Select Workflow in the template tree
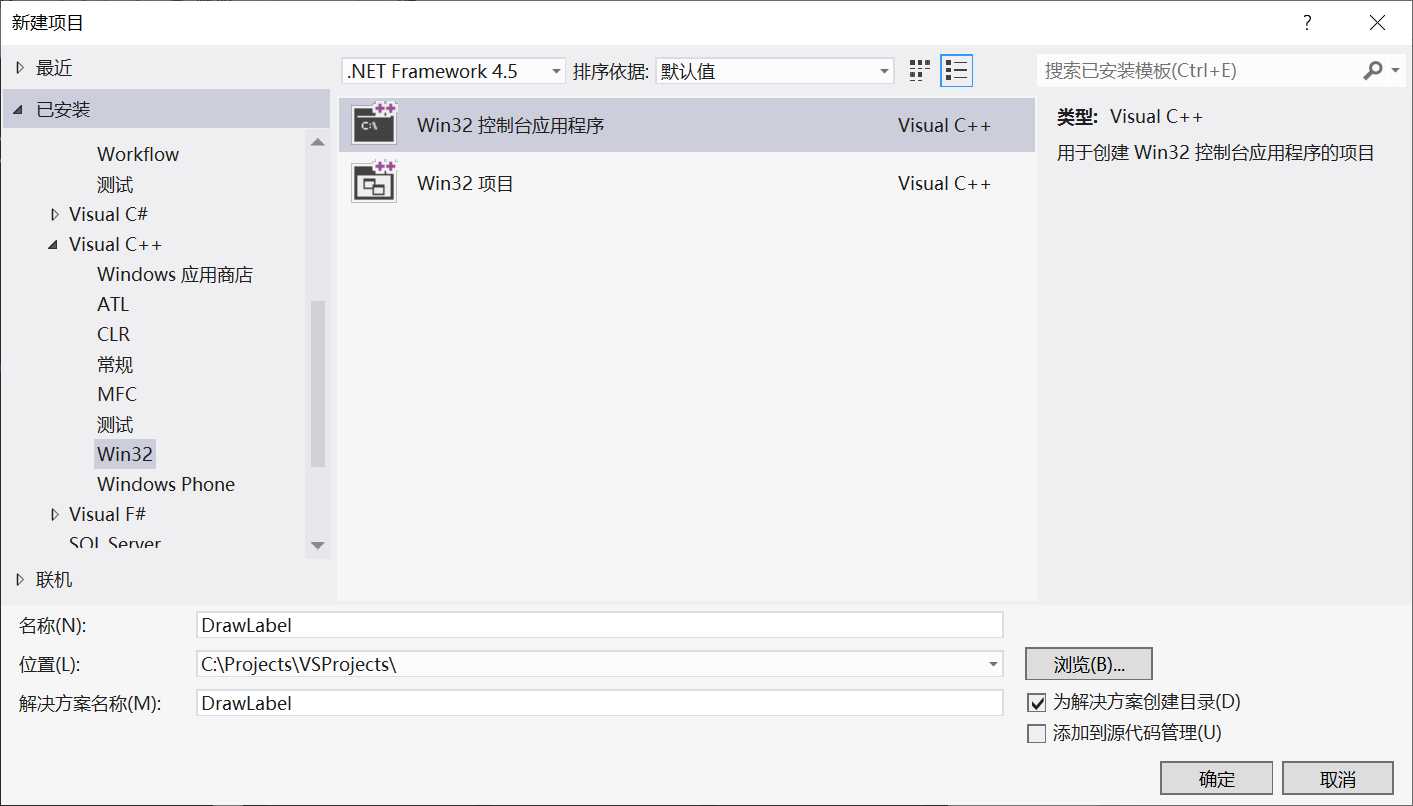This screenshot has width=1413, height=806. click(x=138, y=154)
